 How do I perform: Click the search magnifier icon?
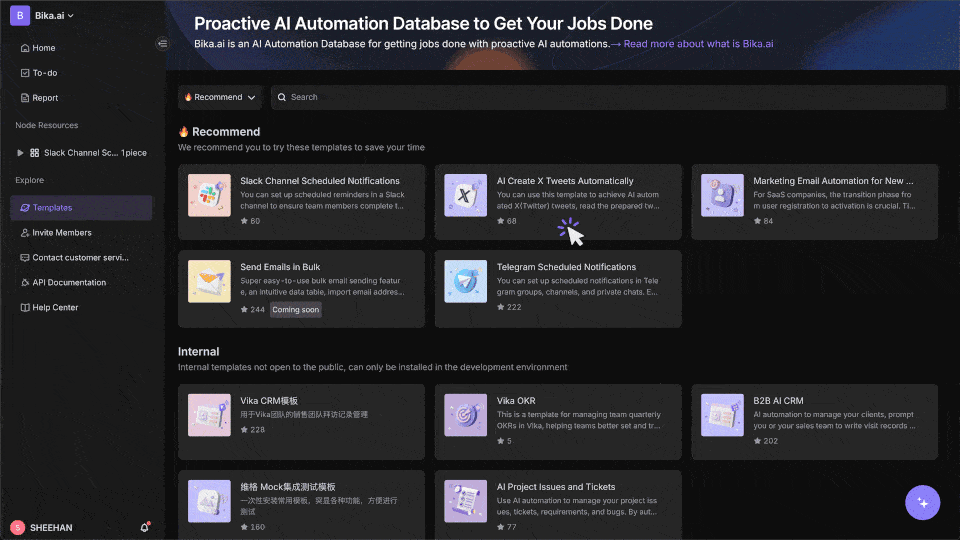tap(282, 97)
